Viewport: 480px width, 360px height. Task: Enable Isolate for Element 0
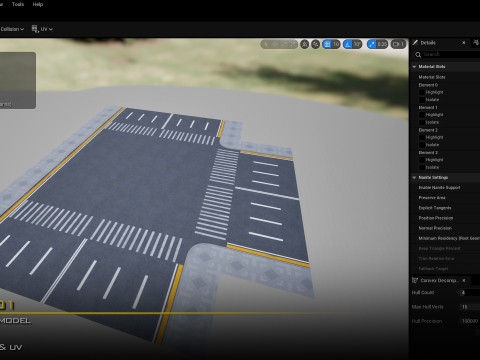click(422, 100)
